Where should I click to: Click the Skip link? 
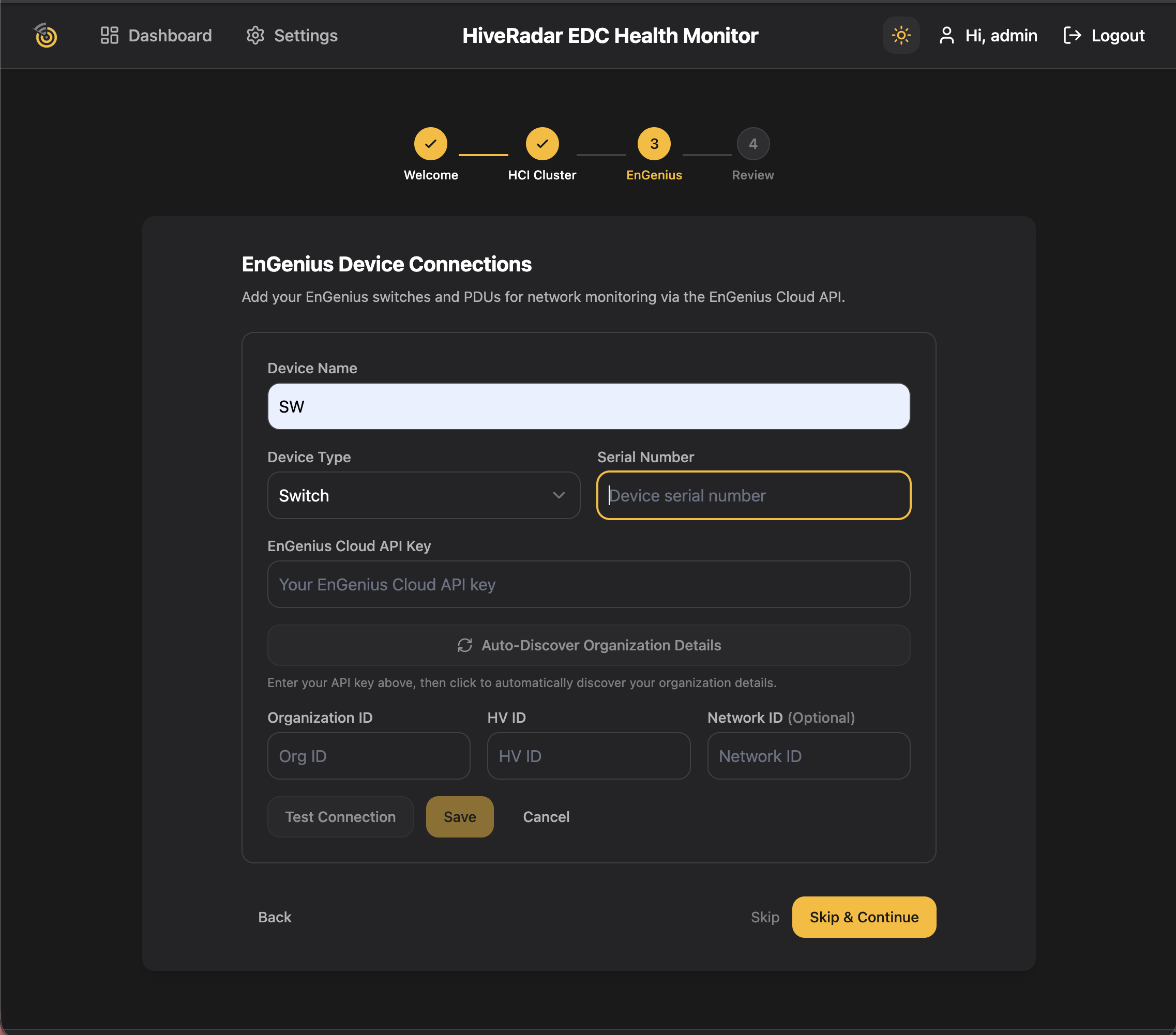pyautogui.click(x=765, y=918)
